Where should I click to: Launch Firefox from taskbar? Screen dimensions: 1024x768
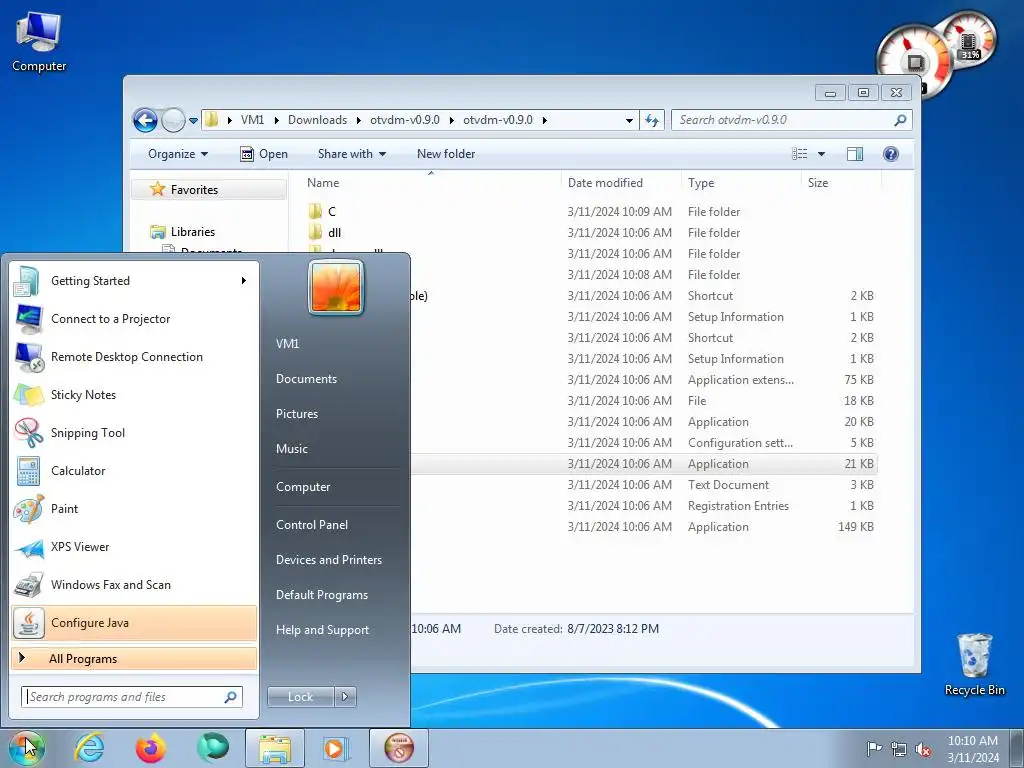click(150, 748)
